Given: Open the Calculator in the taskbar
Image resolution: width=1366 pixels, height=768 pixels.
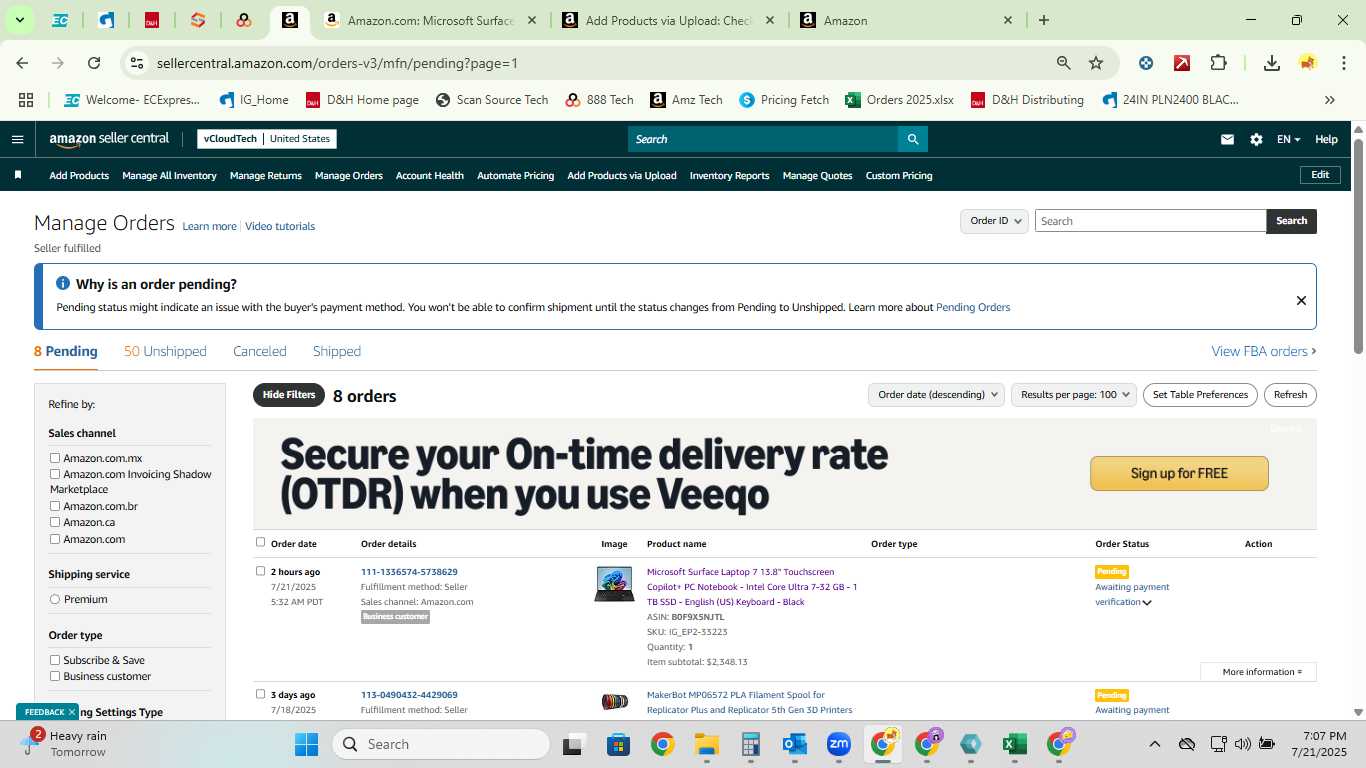Looking at the screenshot, I should pos(751,744).
